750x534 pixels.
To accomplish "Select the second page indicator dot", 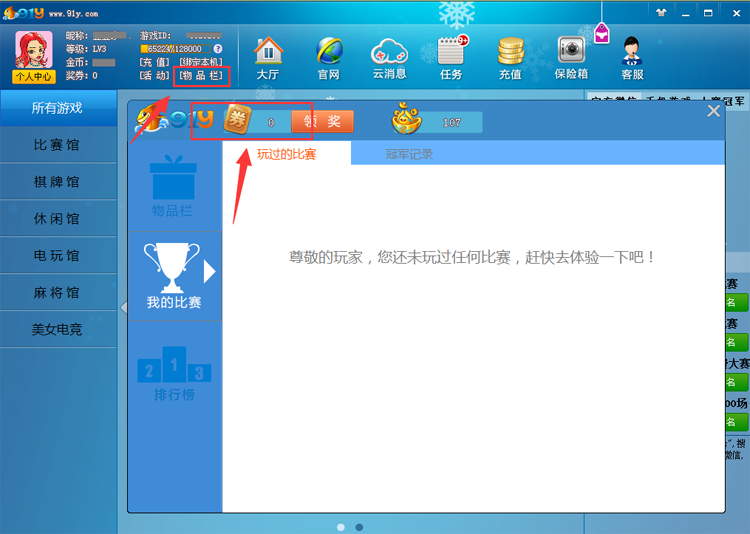I will (x=359, y=527).
